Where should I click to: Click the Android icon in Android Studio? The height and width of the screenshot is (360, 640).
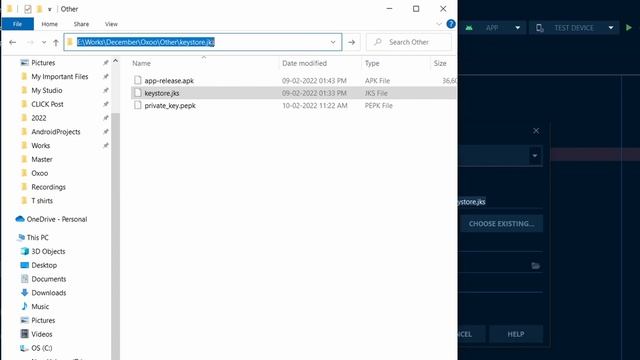[x=469, y=28]
